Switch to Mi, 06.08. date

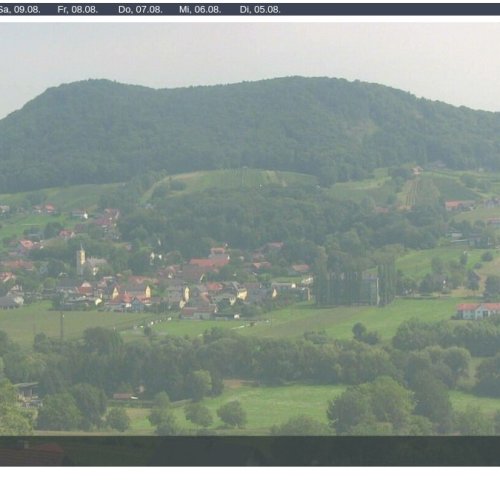pos(200,10)
